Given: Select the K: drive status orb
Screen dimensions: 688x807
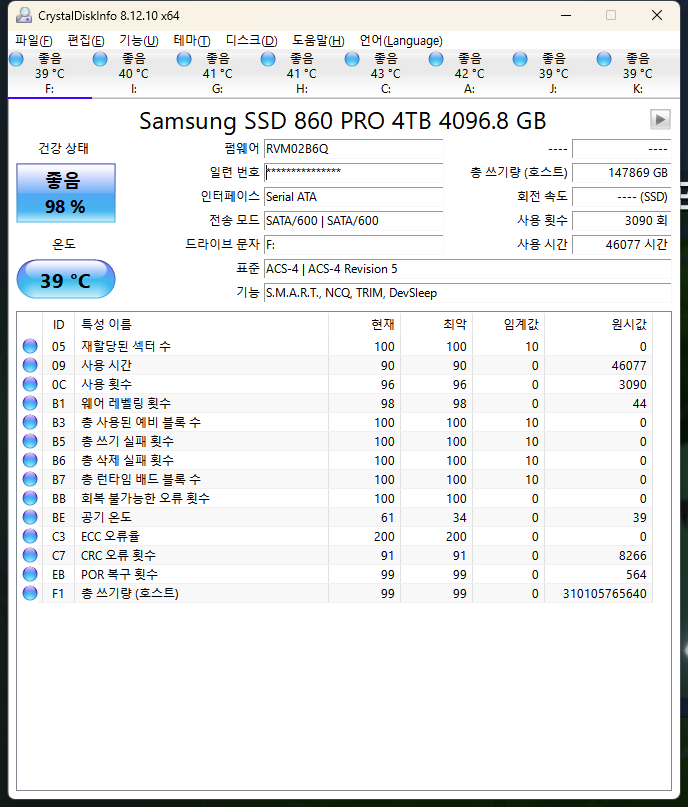Looking at the screenshot, I should tap(604, 60).
